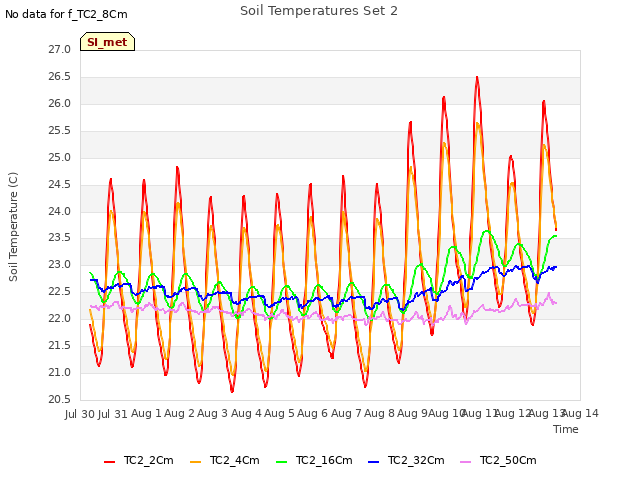
Task: Select the TC2_4Cm legend label
Action: [235, 461]
